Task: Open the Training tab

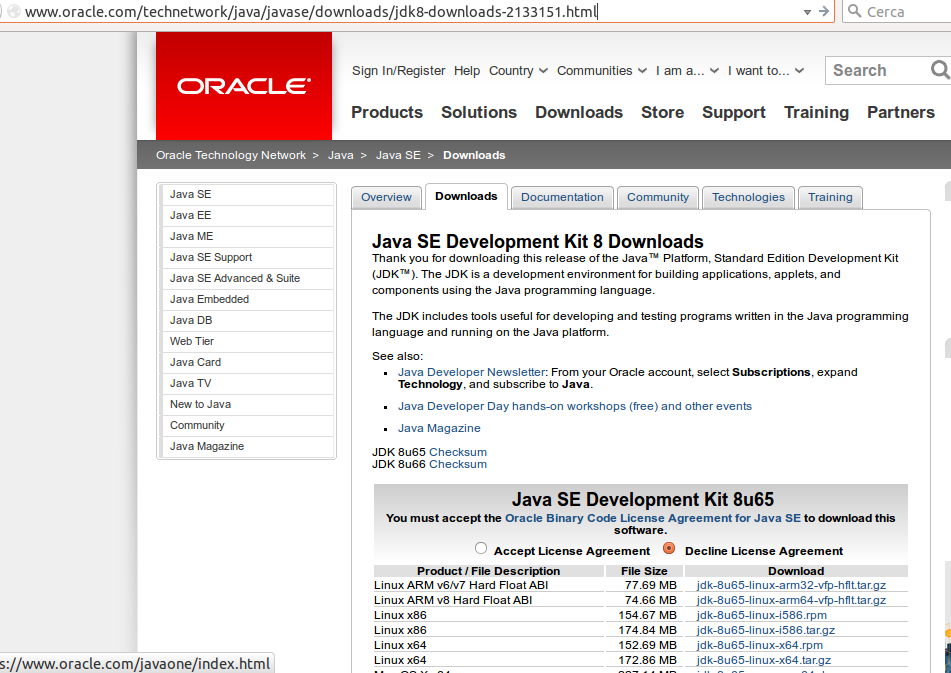Action: click(x=830, y=198)
